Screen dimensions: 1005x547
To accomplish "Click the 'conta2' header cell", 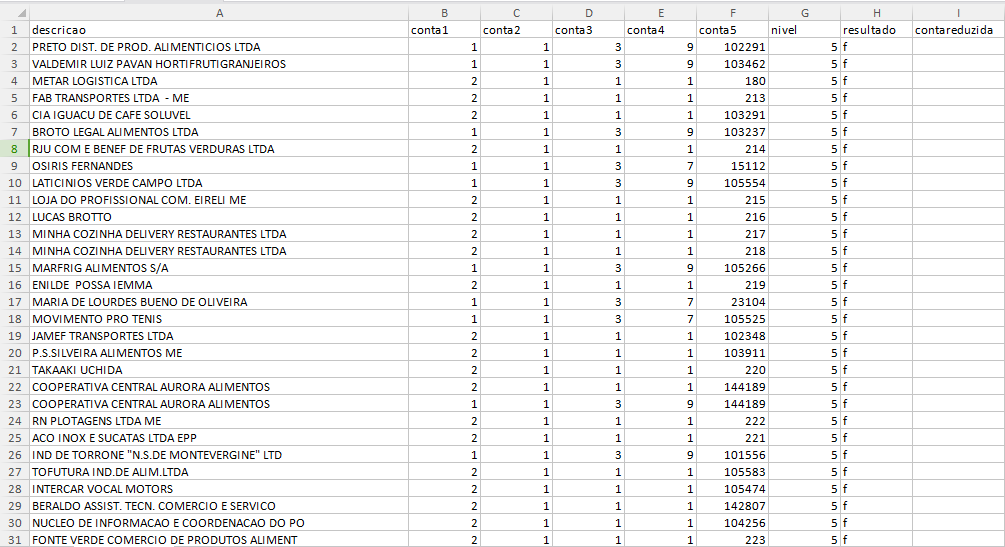I will pyautogui.click(x=517, y=30).
